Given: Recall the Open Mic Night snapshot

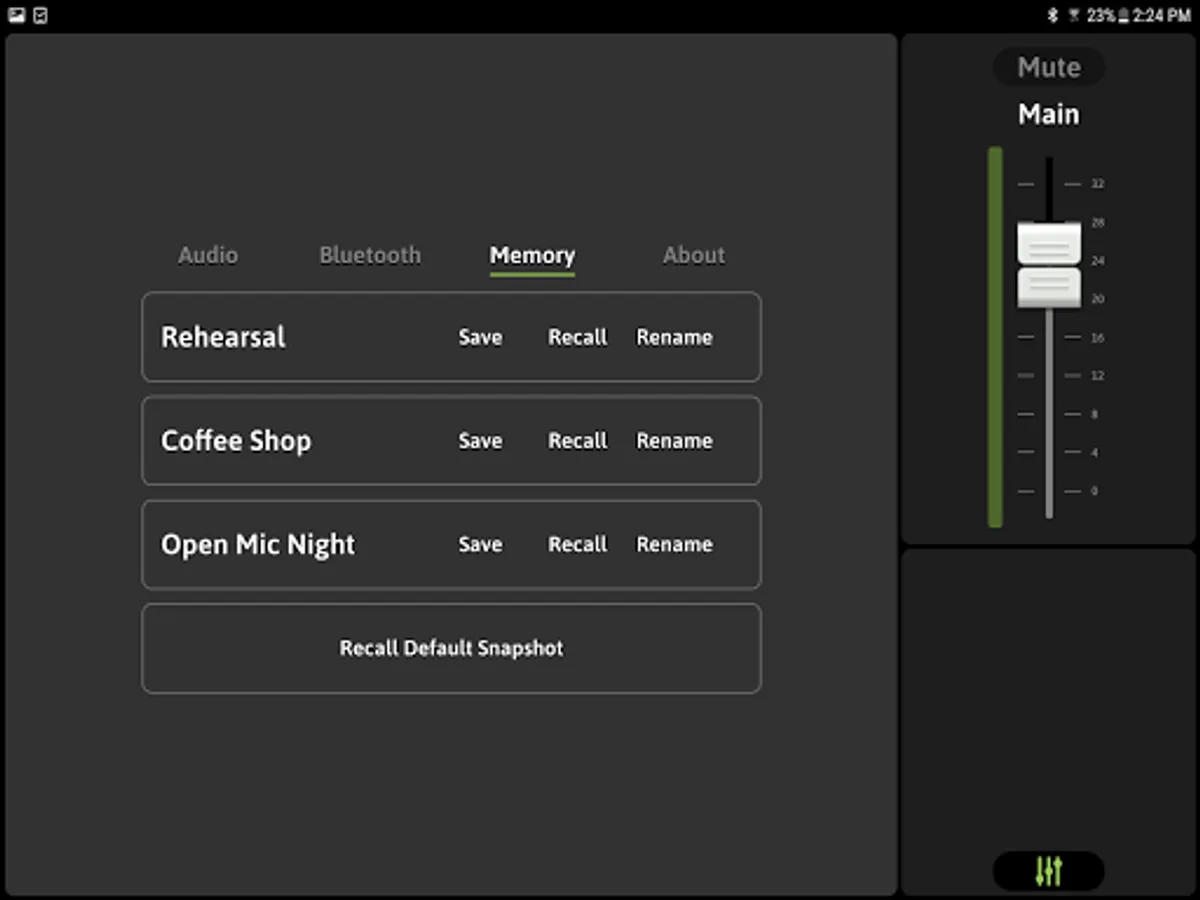Looking at the screenshot, I should (578, 545).
